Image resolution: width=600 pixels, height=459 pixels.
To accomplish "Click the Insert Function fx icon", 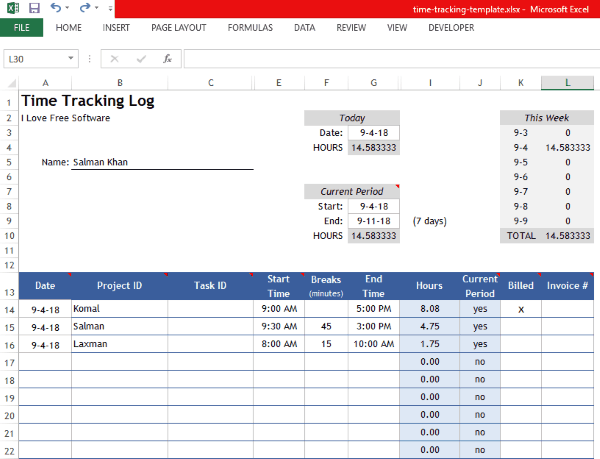I will tap(167, 59).
